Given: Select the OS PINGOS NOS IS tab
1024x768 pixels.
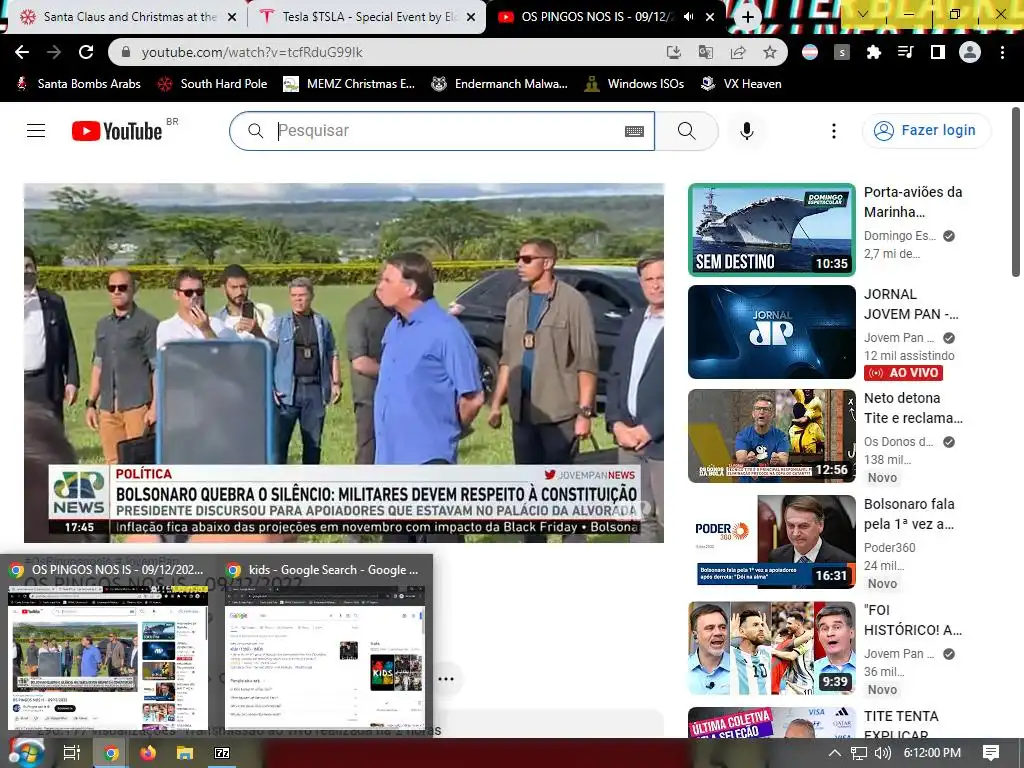Looking at the screenshot, I should click(597, 17).
